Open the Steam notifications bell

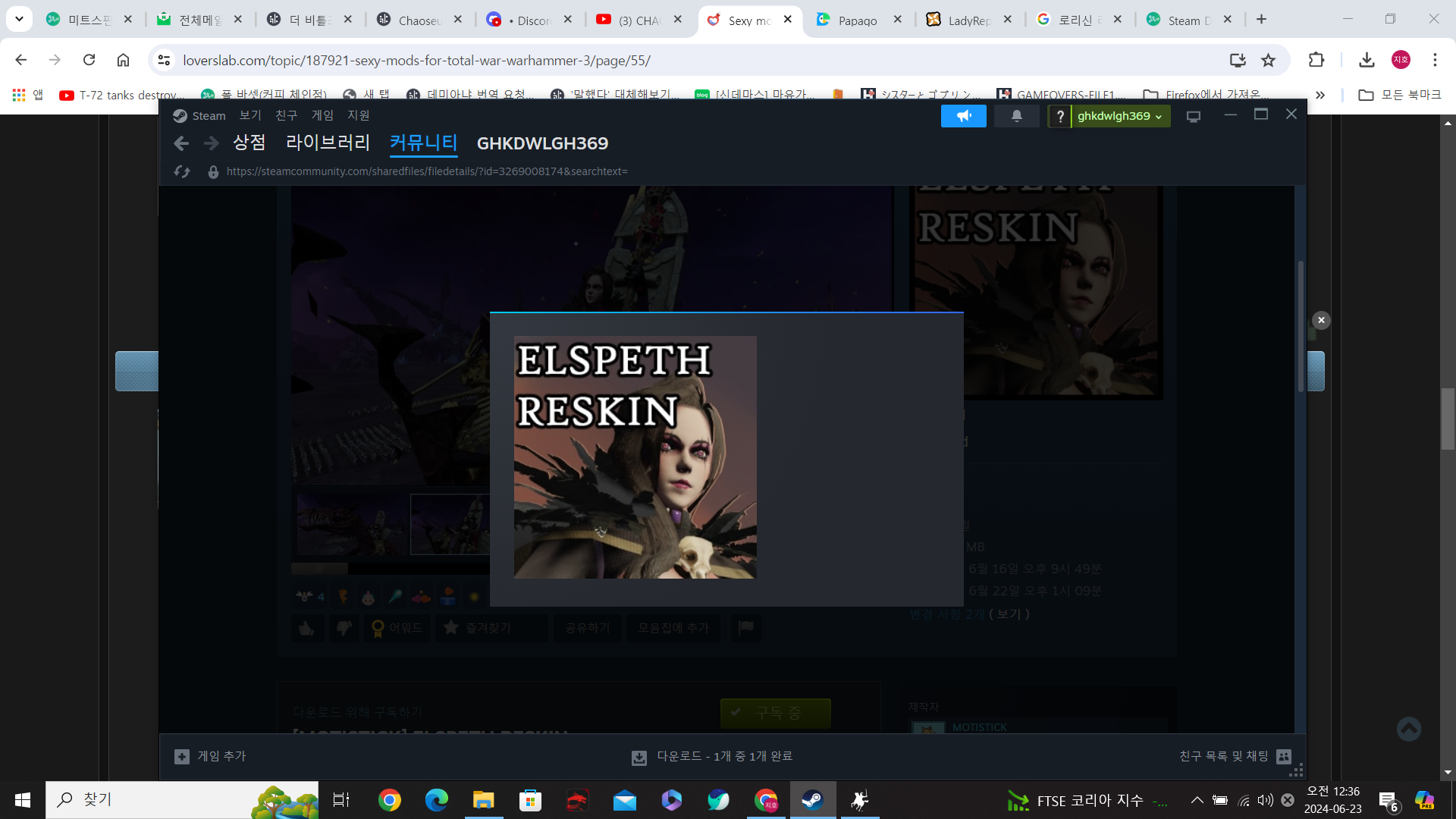click(x=1016, y=116)
